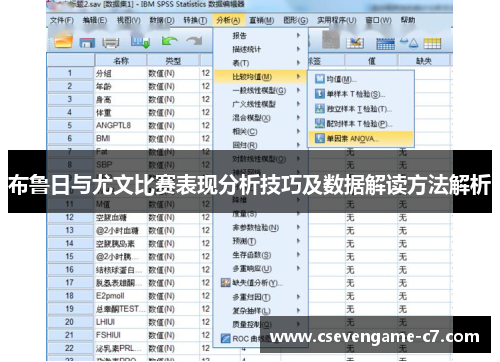Select the variable name E2pmoll
Screen dimensions: 500x362
(x=110, y=296)
